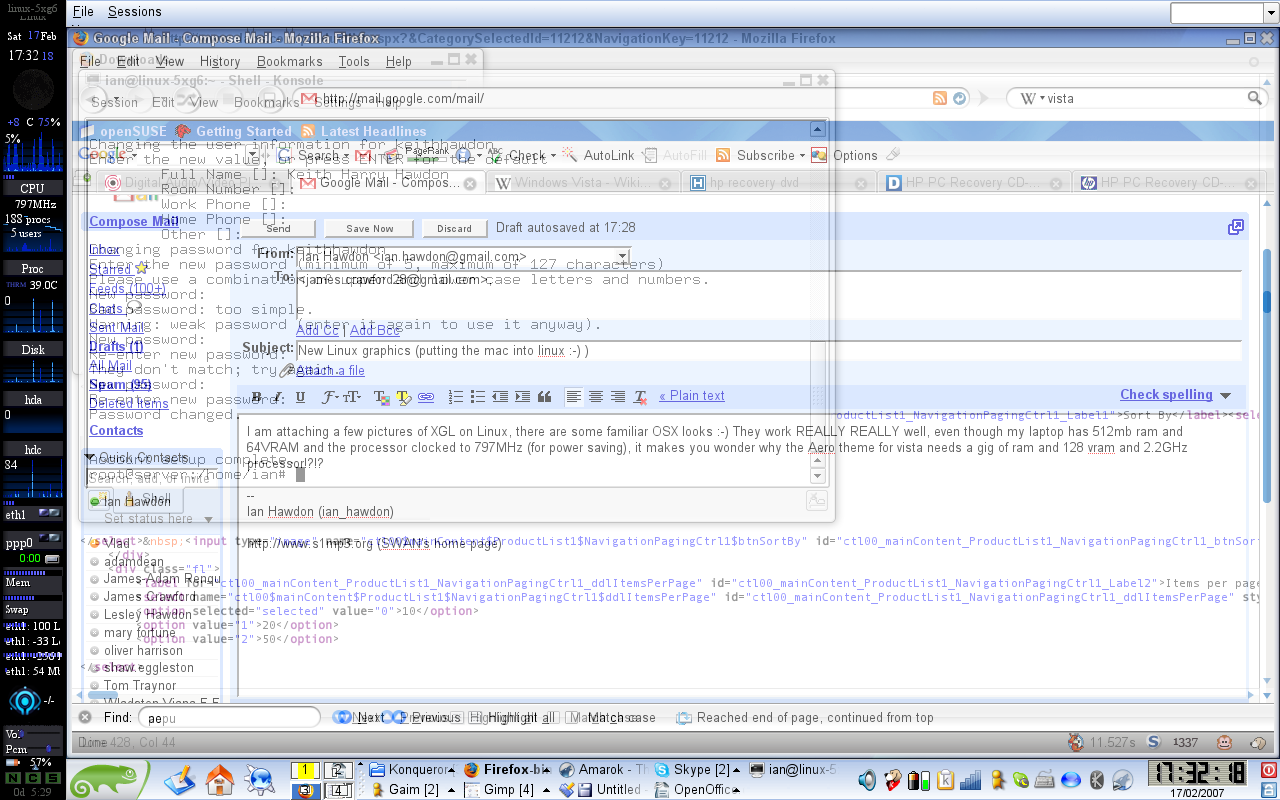
Task: Close the Find bar with the X icon
Action: click(85, 717)
